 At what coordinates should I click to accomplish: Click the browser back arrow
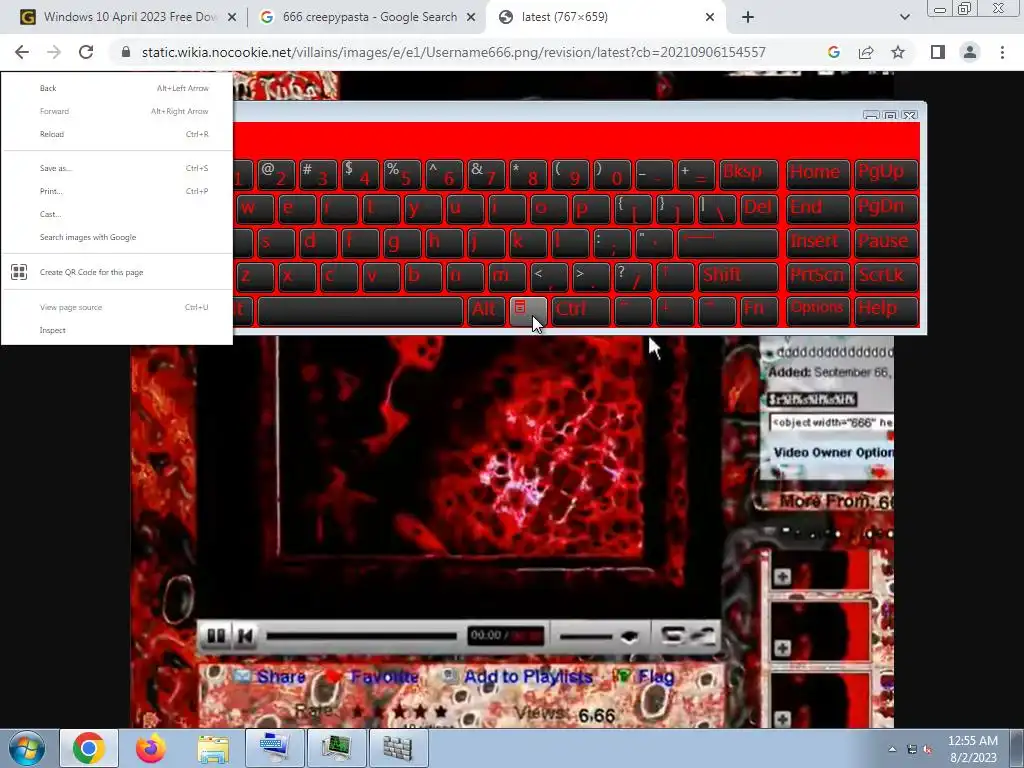tap(22, 52)
